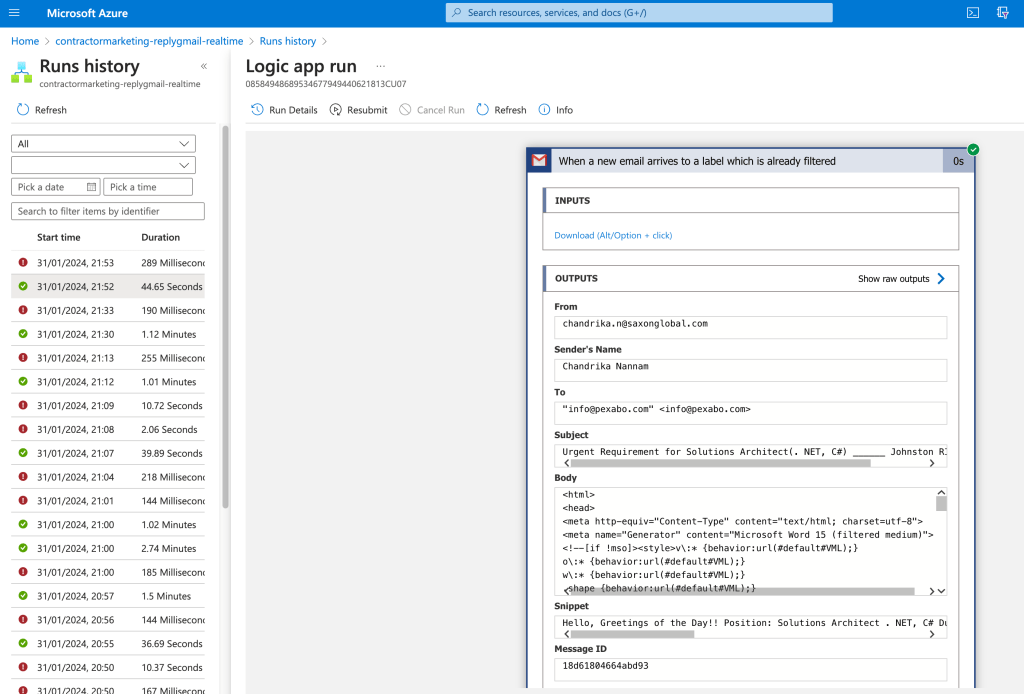Screen dimensions: 1024x694
Task: Open Run Details
Action: click(284, 110)
